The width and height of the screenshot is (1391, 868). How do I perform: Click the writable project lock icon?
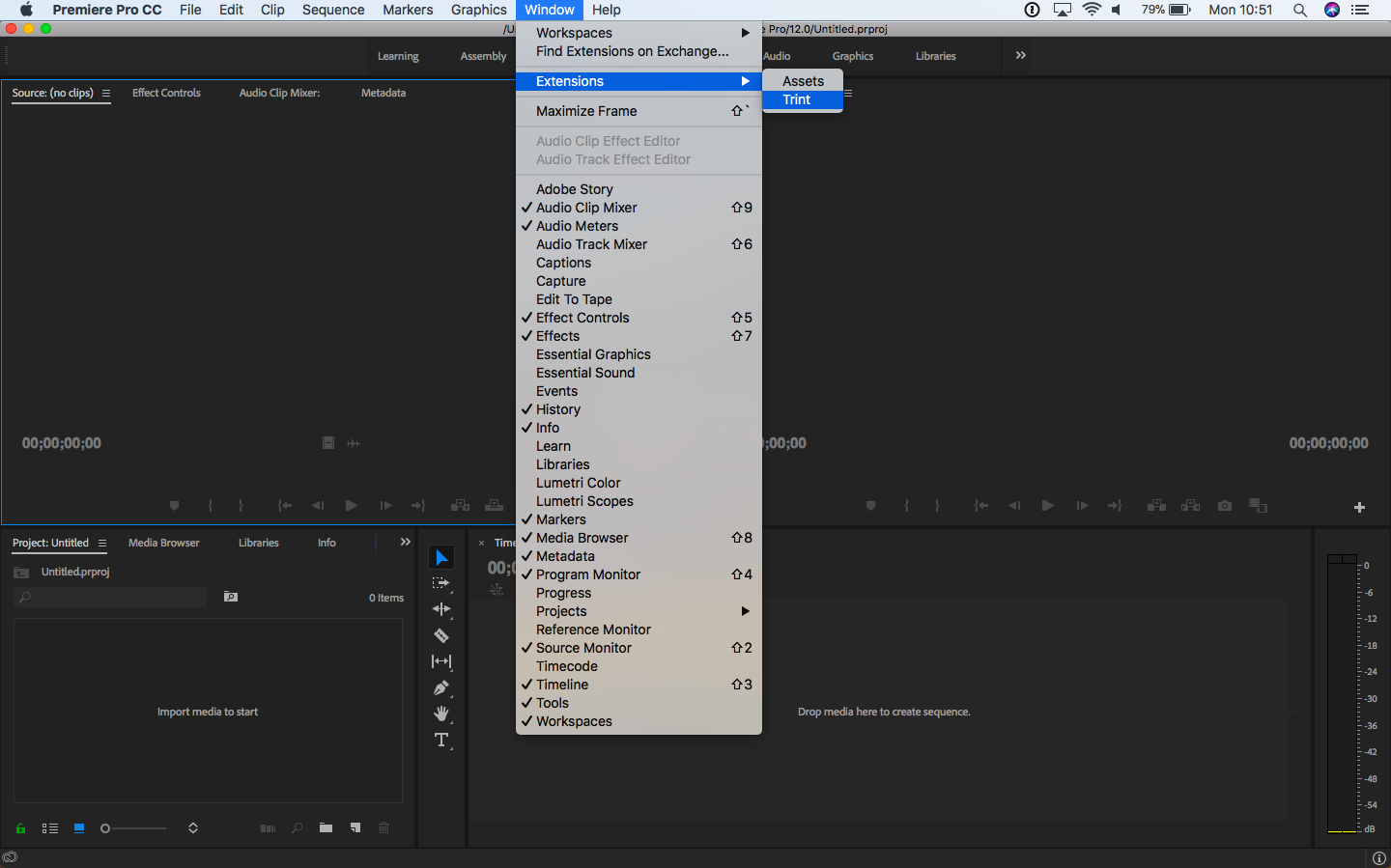[20, 827]
